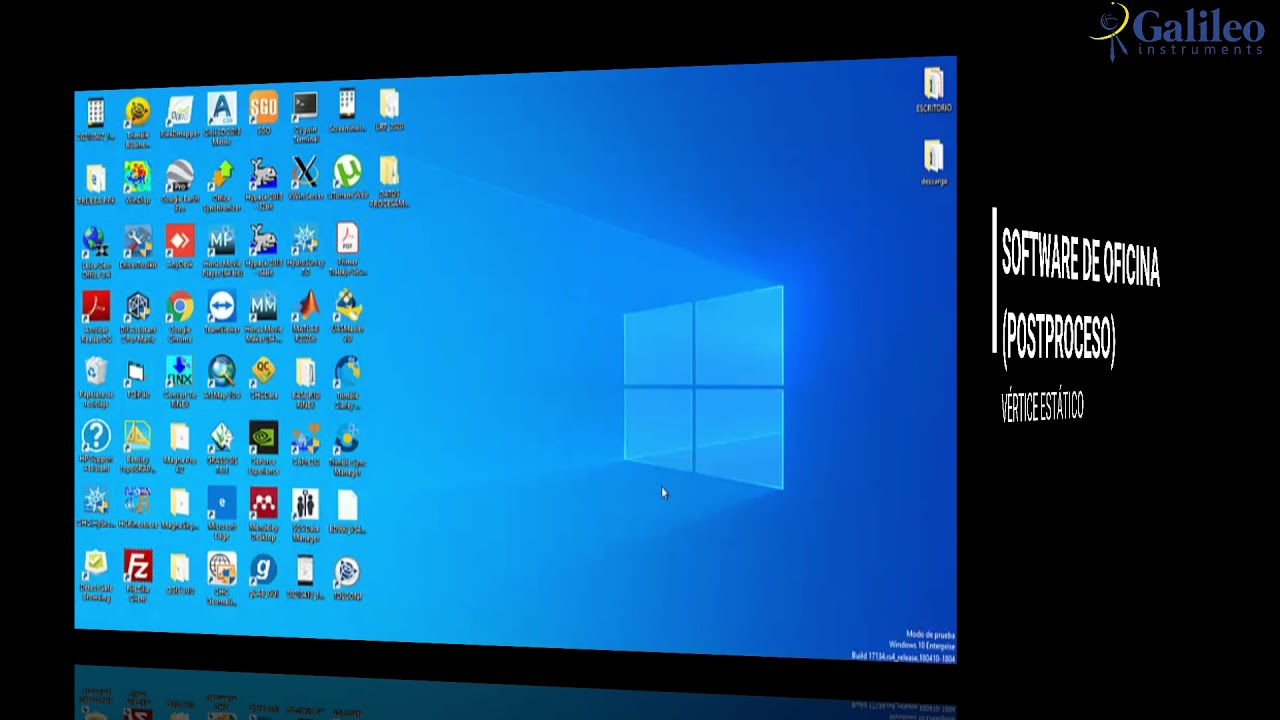This screenshot has height=720, width=1280.
Task: Launch Cygwin Terminal shortcut
Action: click(x=305, y=116)
